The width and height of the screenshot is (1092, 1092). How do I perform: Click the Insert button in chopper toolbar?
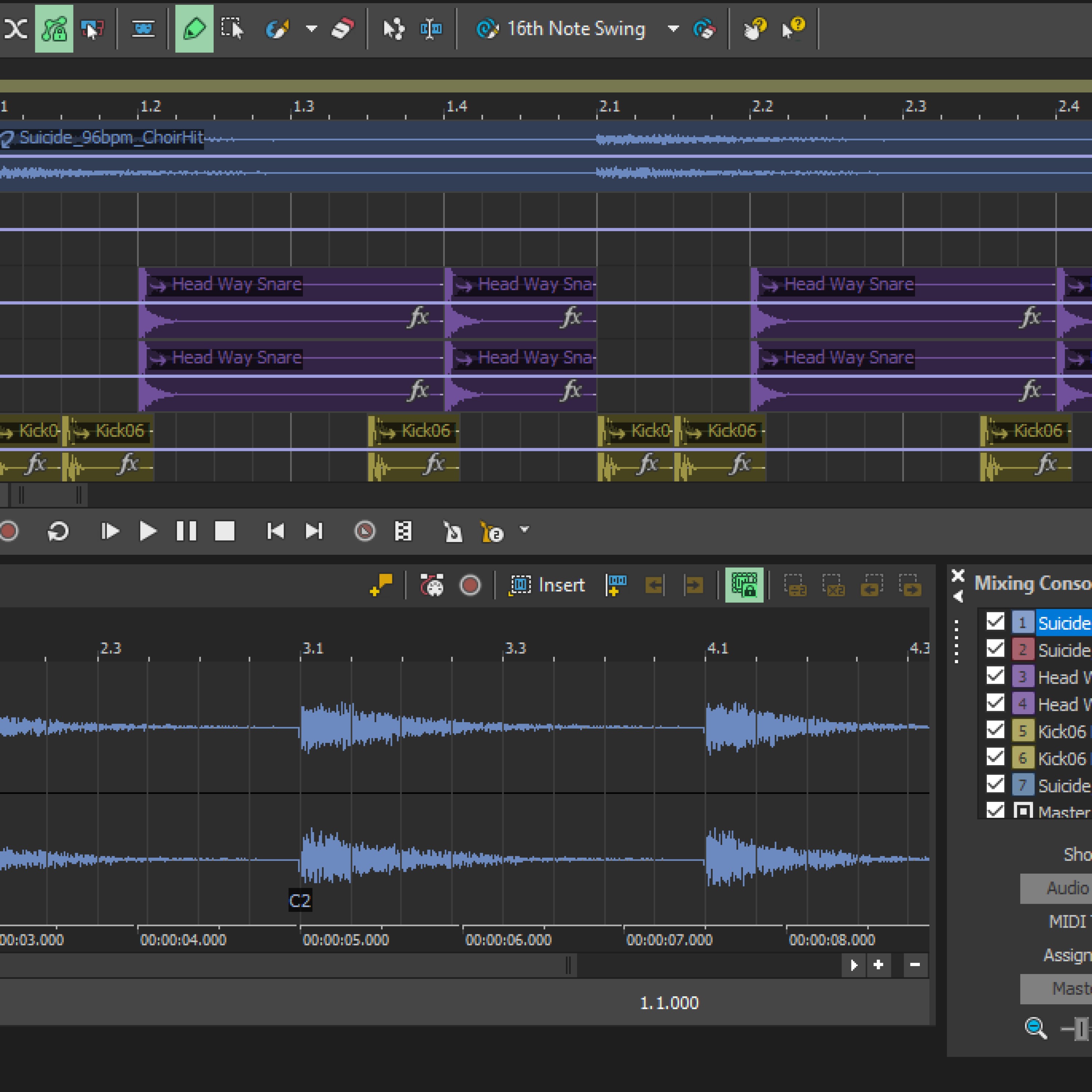coord(547,585)
